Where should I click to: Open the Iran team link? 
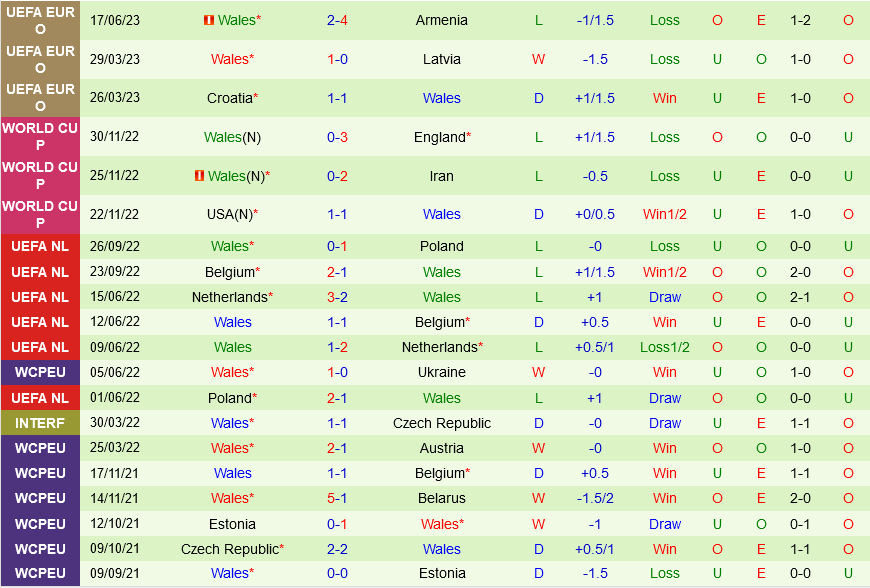point(441,176)
